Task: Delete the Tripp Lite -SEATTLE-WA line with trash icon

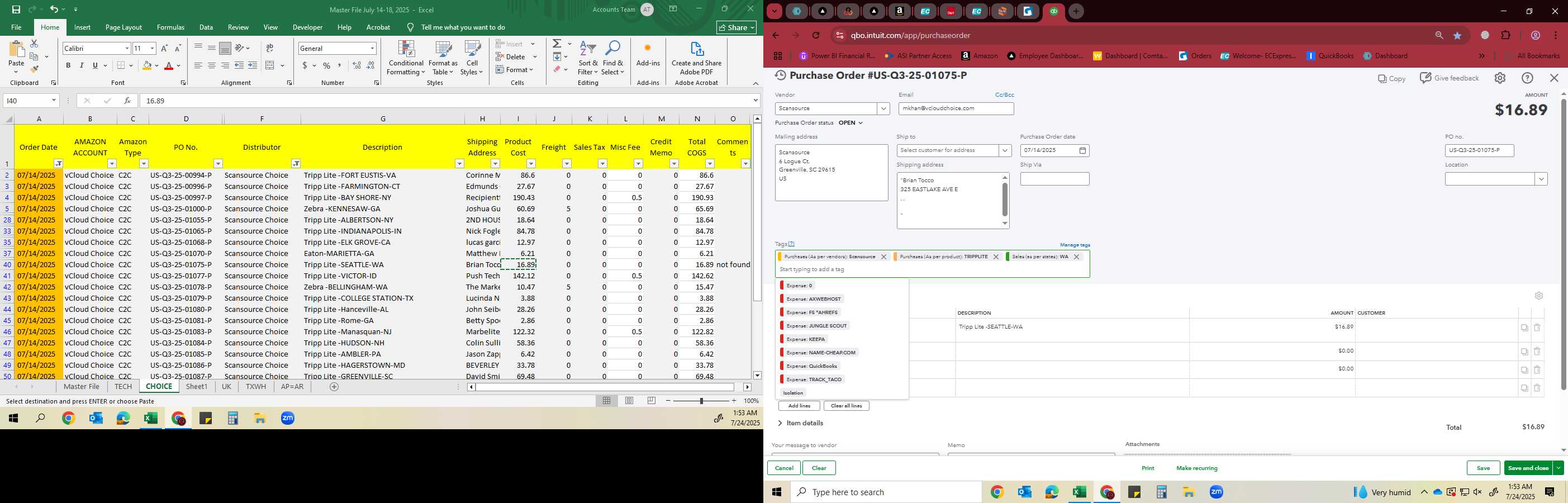Action: pyautogui.click(x=1537, y=328)
